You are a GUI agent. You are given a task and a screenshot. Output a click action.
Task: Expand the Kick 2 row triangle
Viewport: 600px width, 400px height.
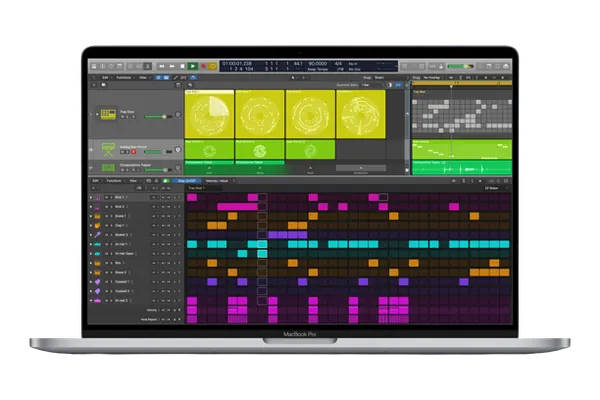coord(91,207)
